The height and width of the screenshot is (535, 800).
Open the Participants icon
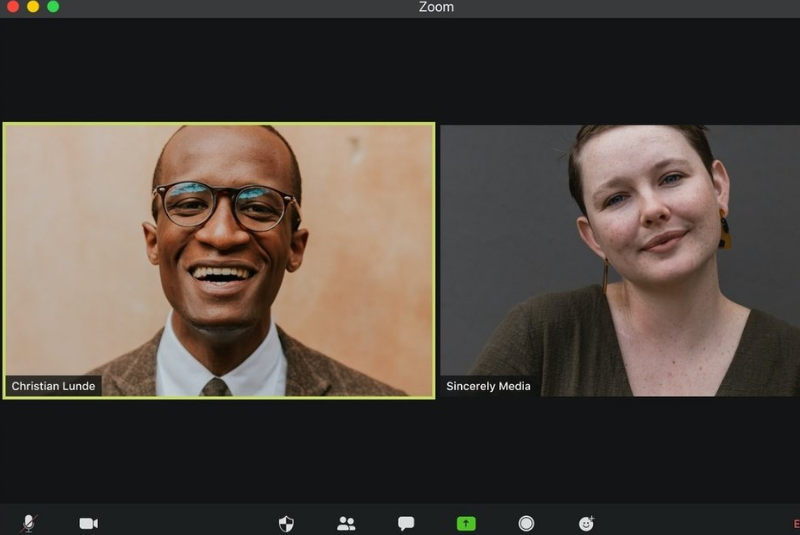pos(346,523)
